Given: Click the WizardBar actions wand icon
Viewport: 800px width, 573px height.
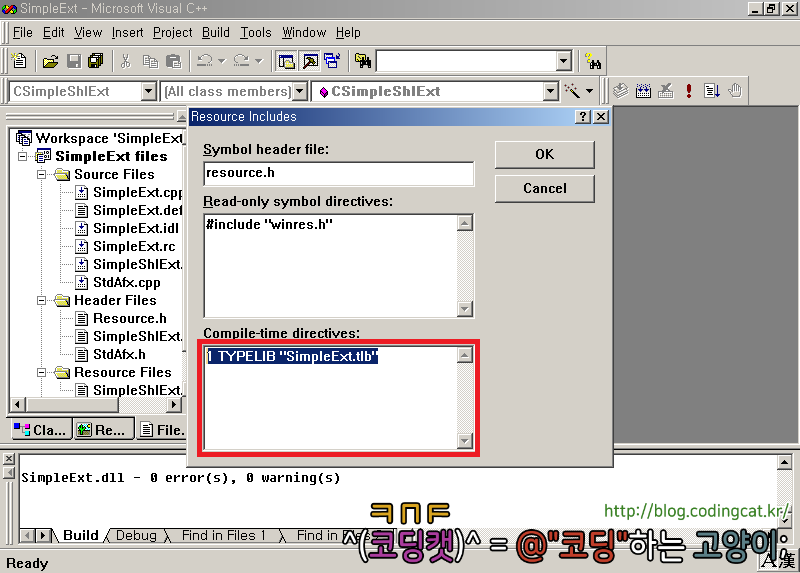Looking at the screenshot, I should coord(572,91).
